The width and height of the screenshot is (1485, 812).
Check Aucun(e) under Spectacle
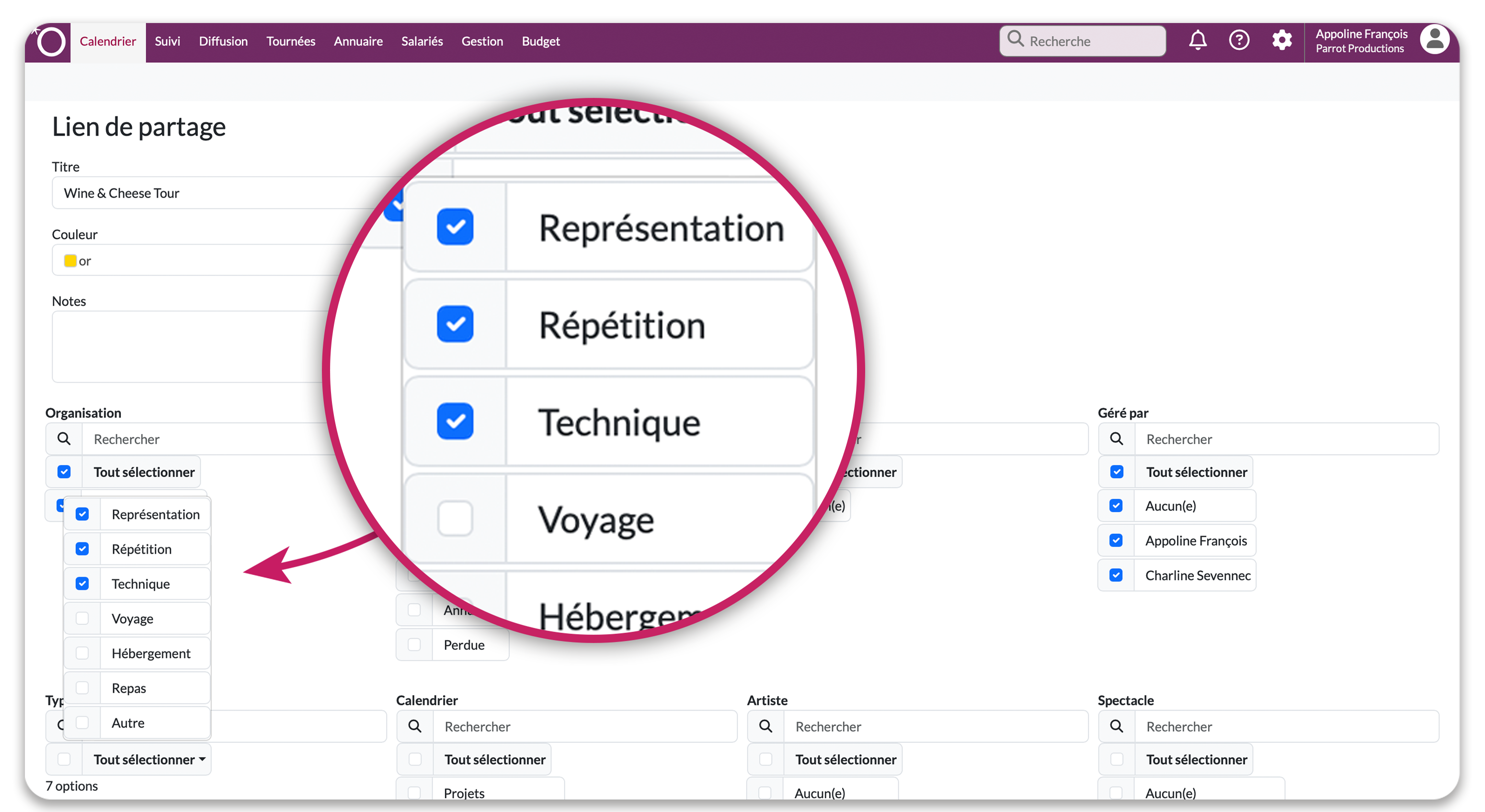tap(1116, 792)
